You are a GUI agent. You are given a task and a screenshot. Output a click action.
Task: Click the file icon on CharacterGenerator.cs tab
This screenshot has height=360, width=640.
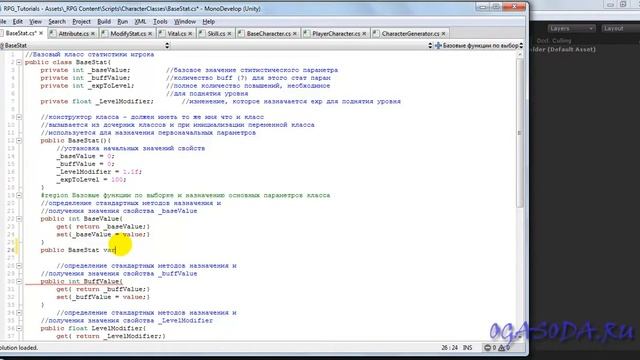pyautogui.click(x=376, y=33)
